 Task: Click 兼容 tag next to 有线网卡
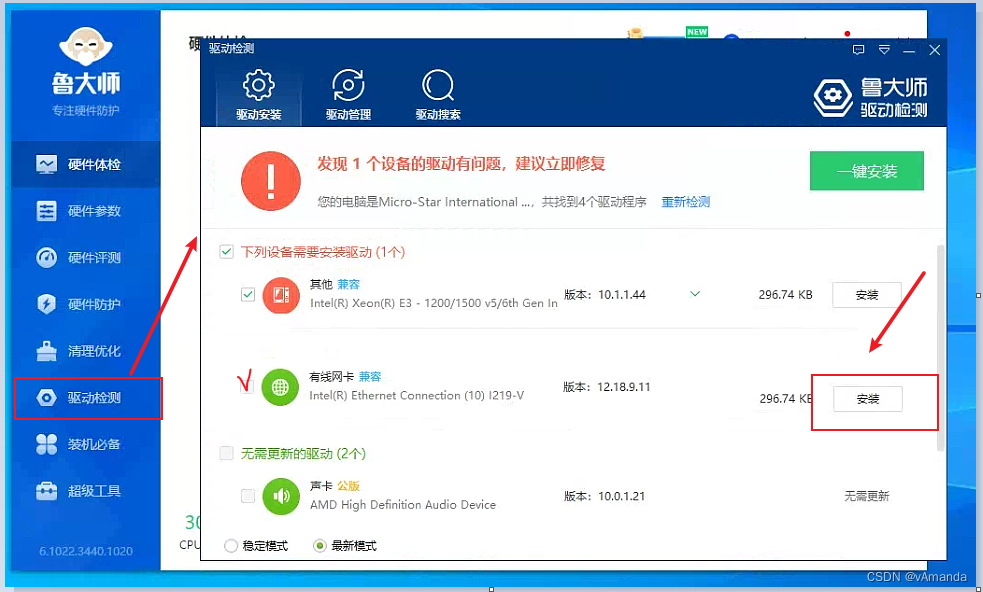coord(370,376)
